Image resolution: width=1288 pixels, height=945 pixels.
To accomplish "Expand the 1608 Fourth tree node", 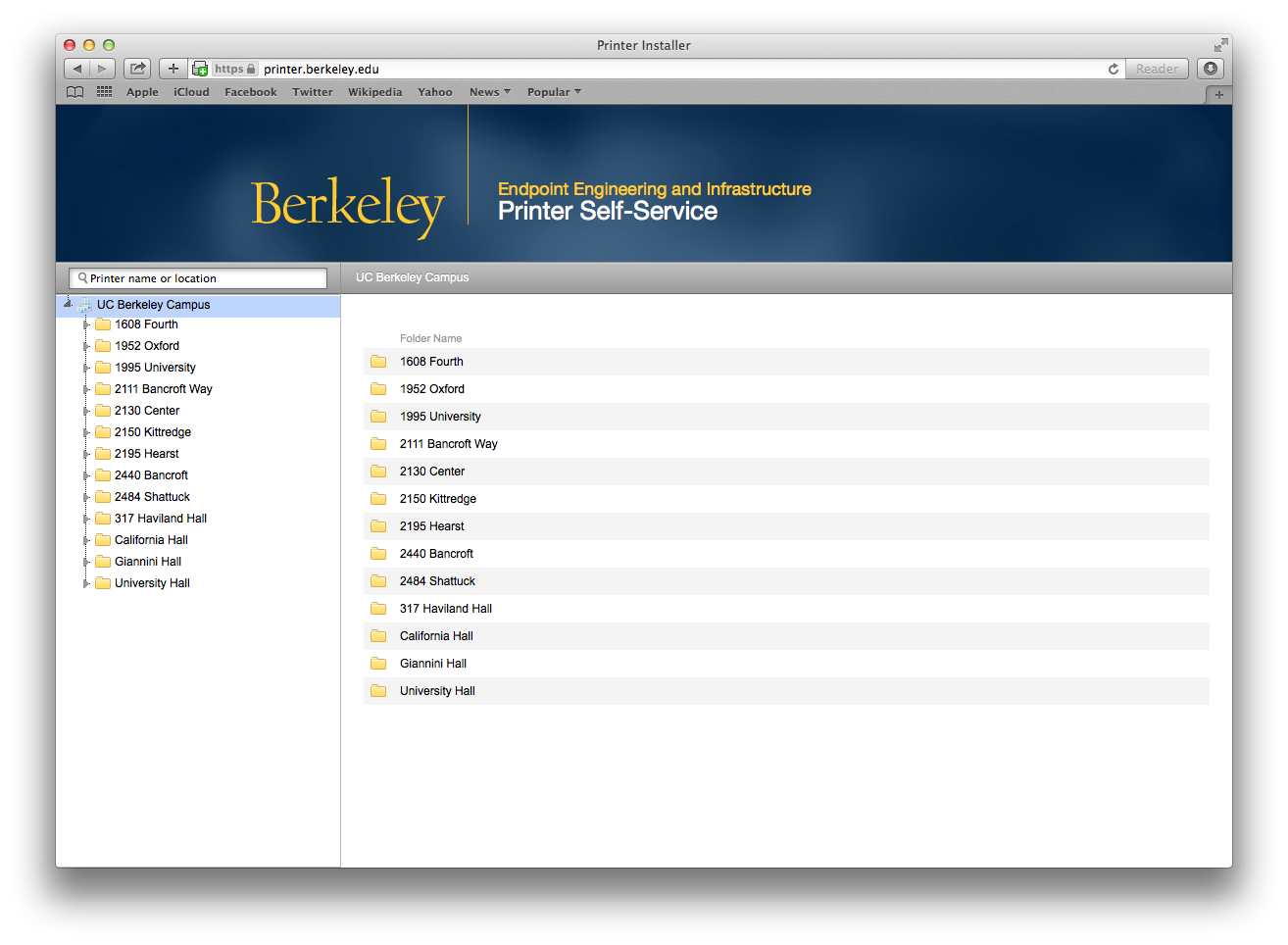I will coord(86,324).
